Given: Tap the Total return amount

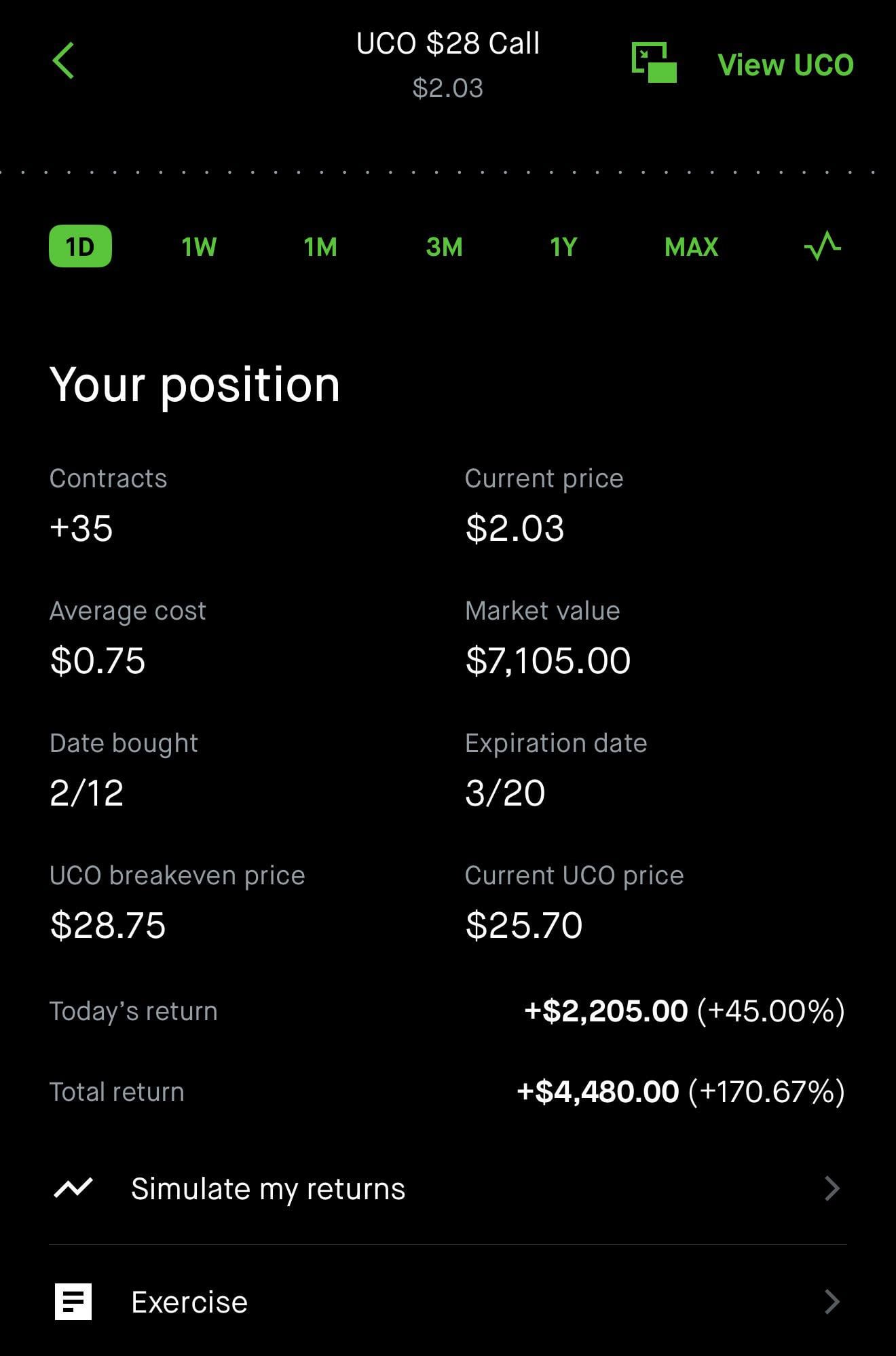Looking at the screenshot, I should click(x=598, y=1092).
